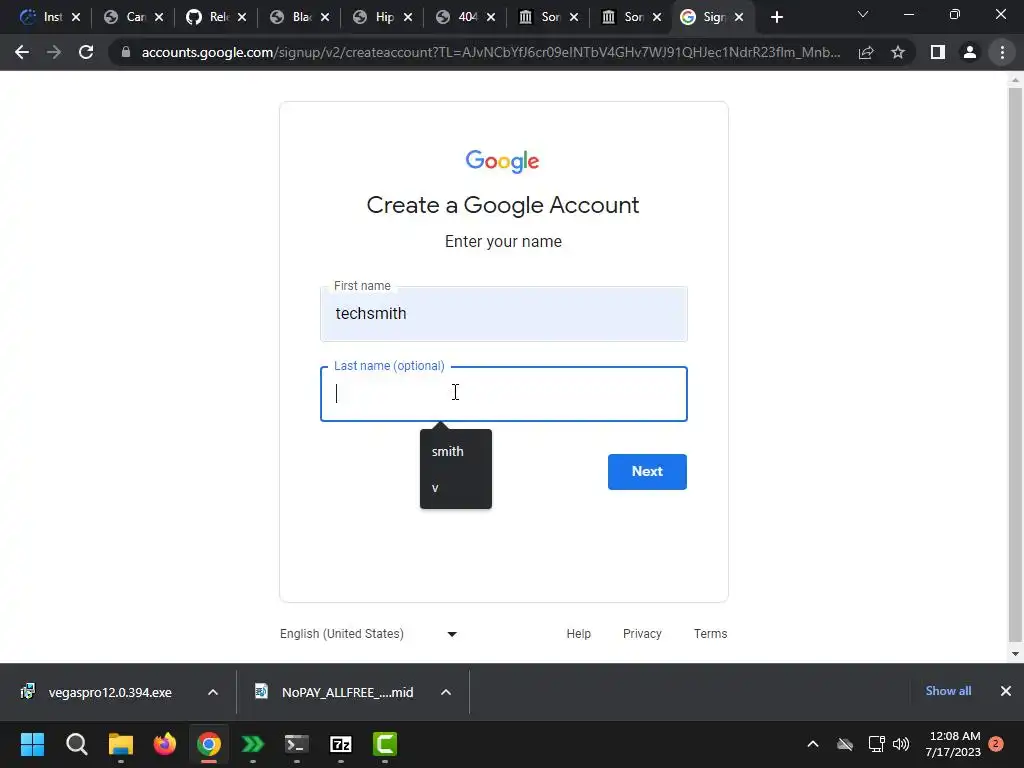
Task: Open the Chrome three-dot menu
Action: (1002, 52)
